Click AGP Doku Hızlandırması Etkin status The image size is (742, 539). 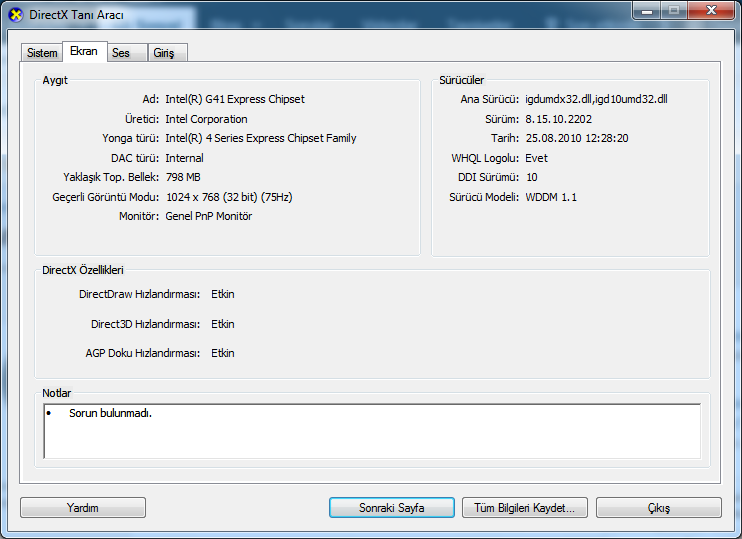click(222, 353)
